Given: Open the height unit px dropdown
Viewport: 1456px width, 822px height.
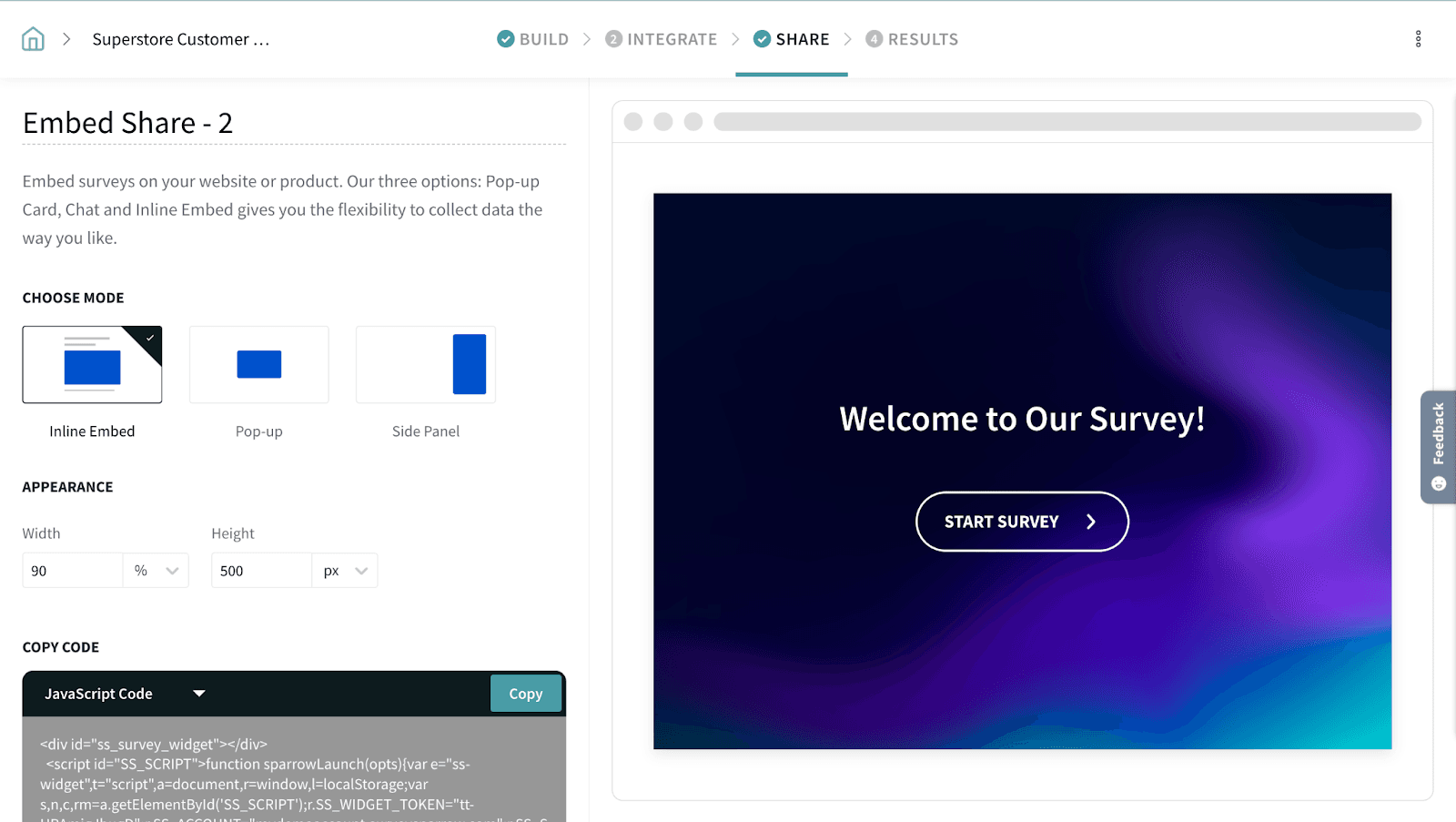Looking at the screenshot, I should click(x=345, y=571).
